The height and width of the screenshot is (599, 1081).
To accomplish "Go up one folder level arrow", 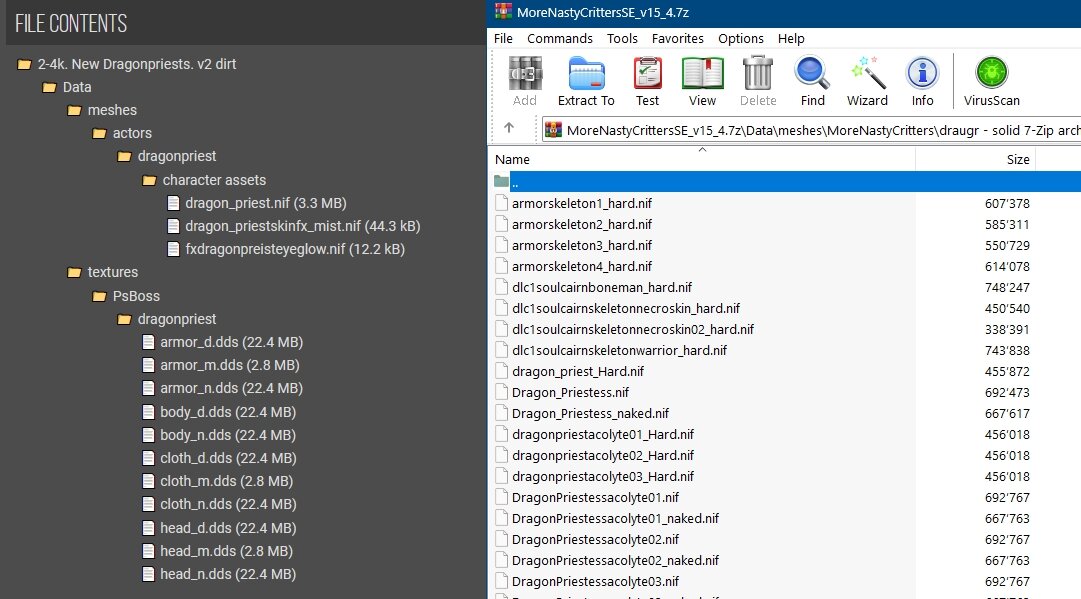I will pyautogui.click(x=509, y=128).
